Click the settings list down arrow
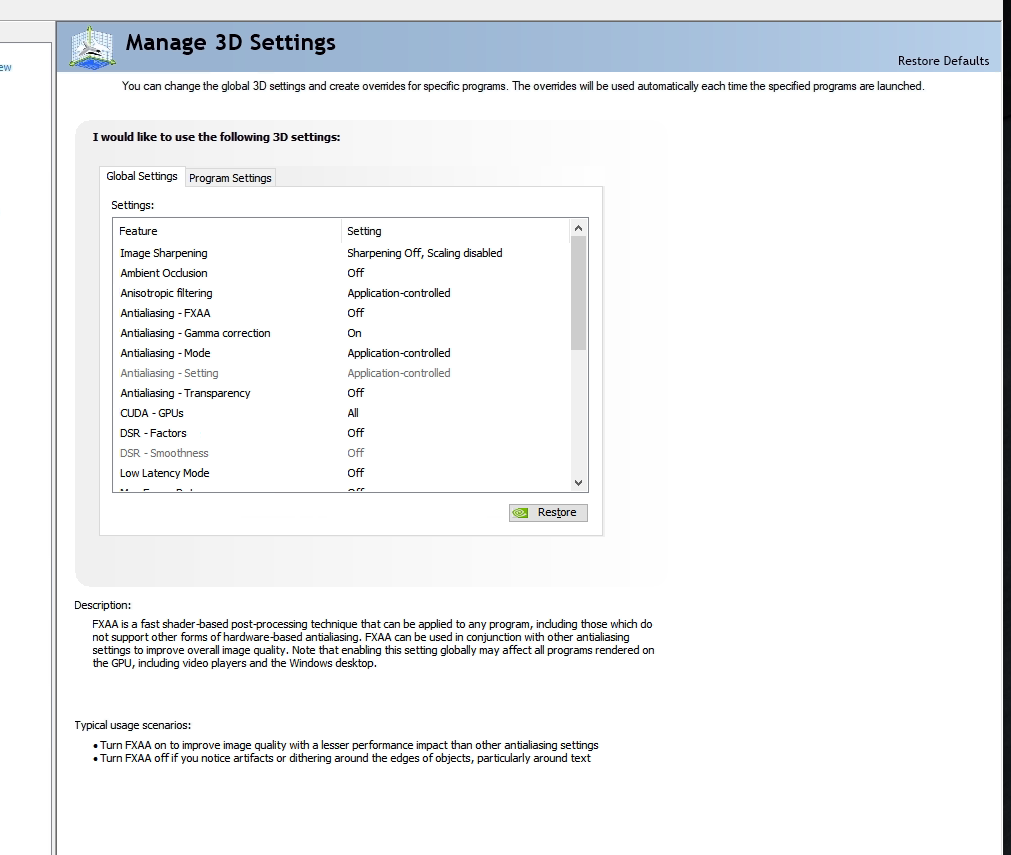 click(578, 483)
